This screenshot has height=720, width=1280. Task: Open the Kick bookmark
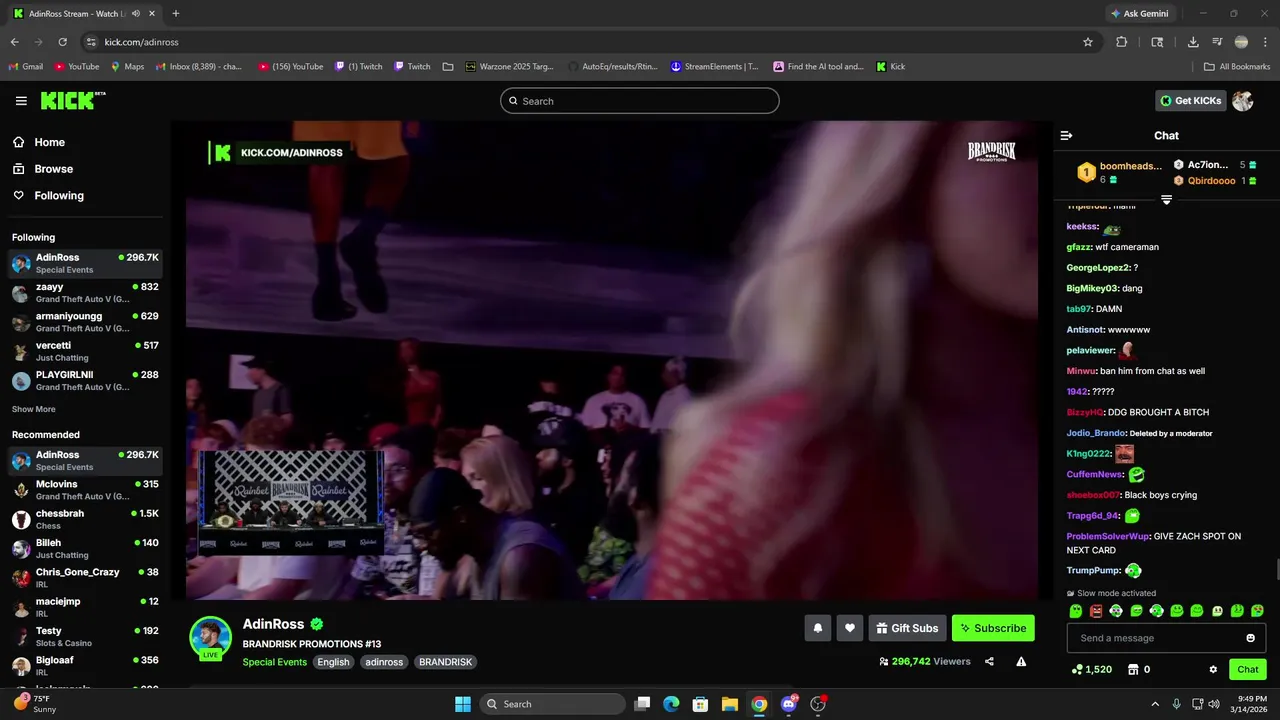890,67
